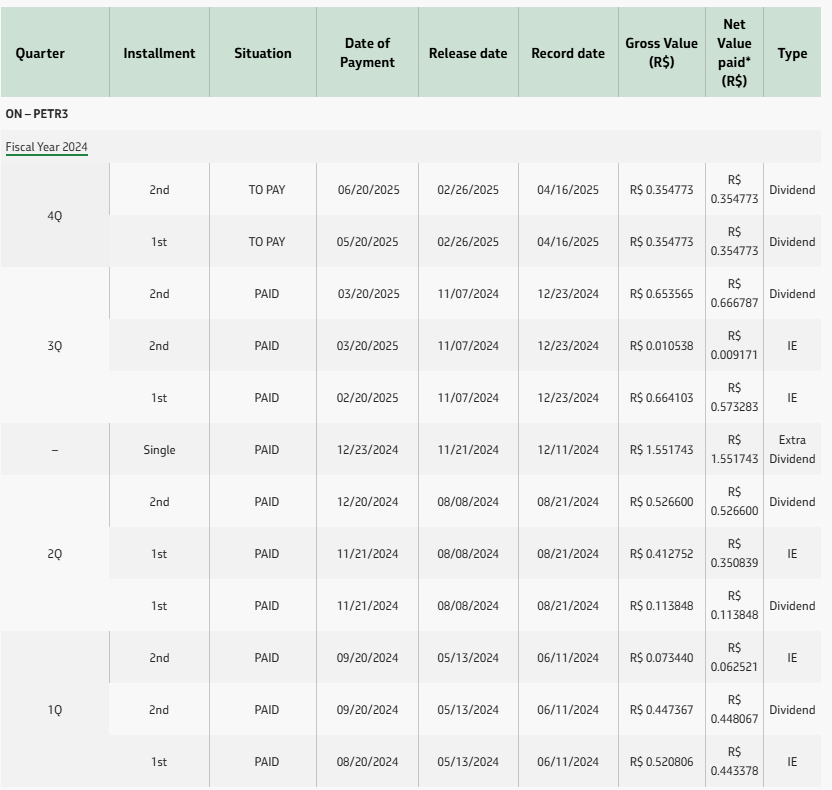The width and height of the screenshot is (832, 790).
Task: Click the Situation column header
Action: (263, 54)
